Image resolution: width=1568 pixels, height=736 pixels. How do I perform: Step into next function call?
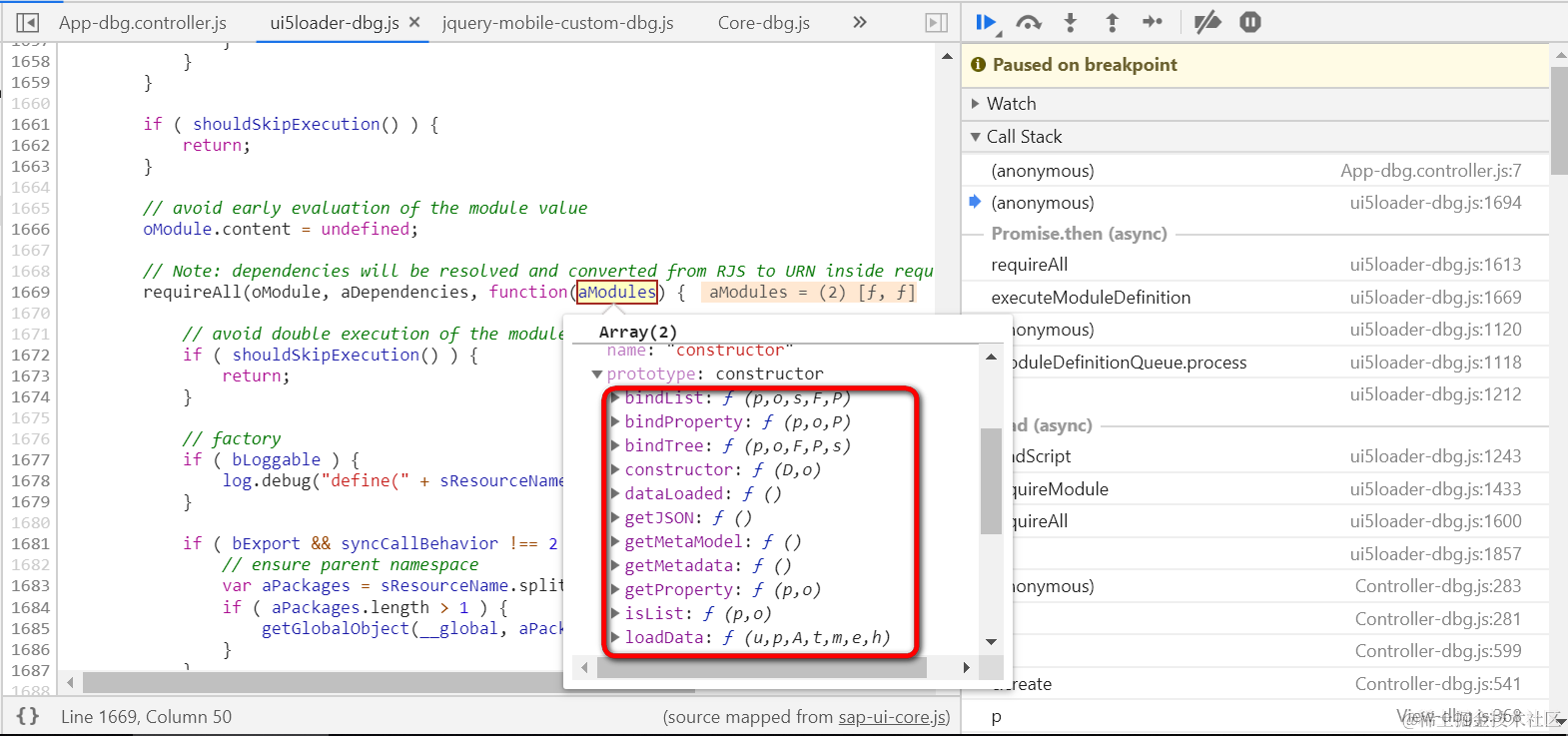pyautogui.click(x=1071, y=22)
